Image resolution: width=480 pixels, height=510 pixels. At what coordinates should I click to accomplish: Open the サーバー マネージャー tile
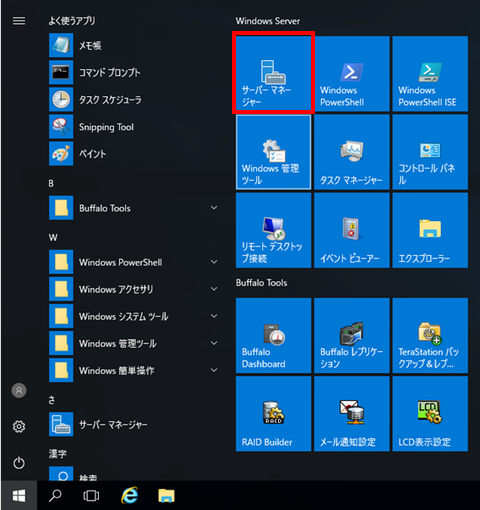273,74
